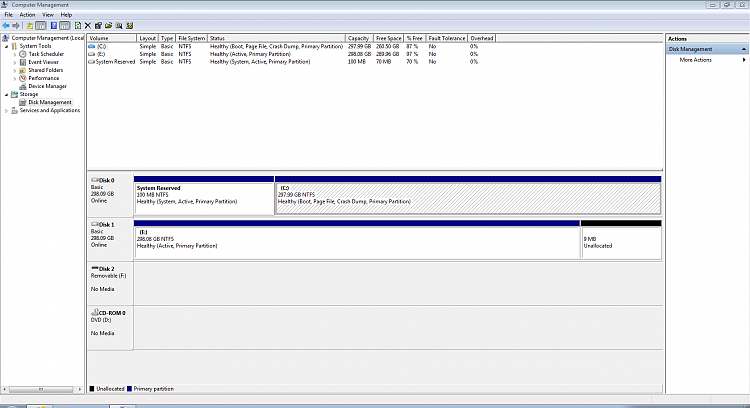
Task: Click the Disk 1 label panel
Action: coord(110,240)
